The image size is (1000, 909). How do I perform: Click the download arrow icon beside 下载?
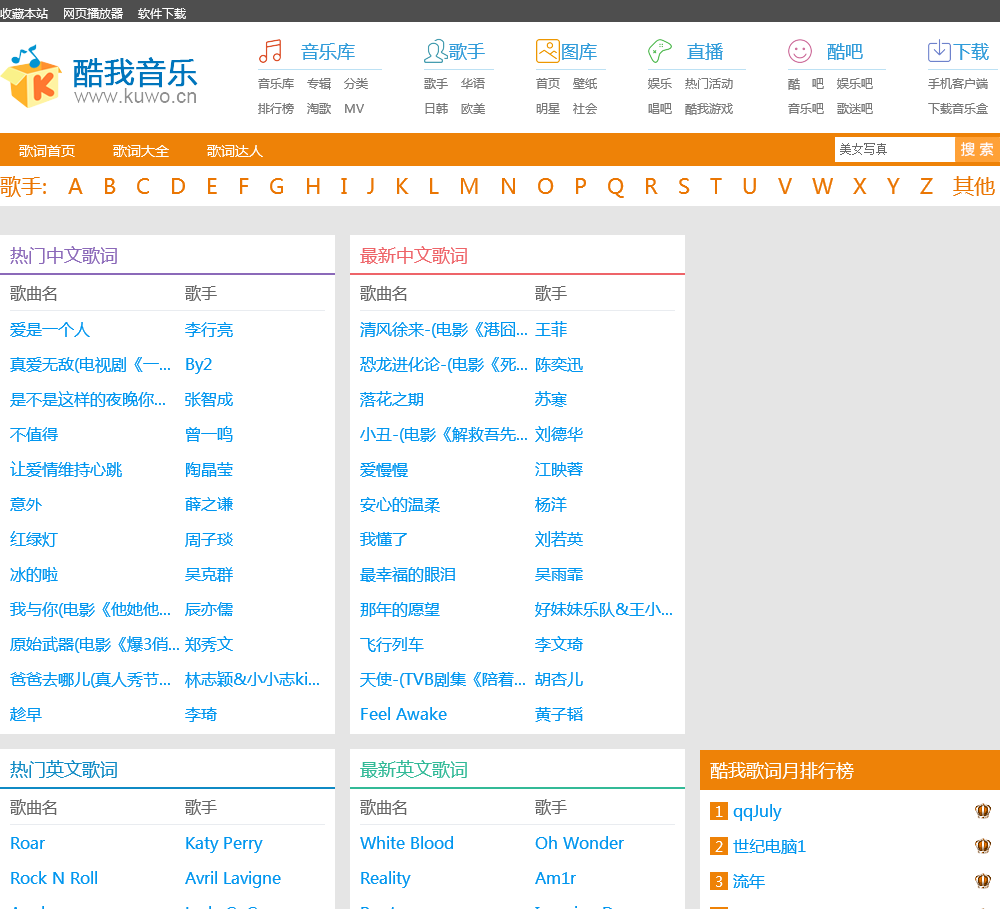tap(939, 51)
